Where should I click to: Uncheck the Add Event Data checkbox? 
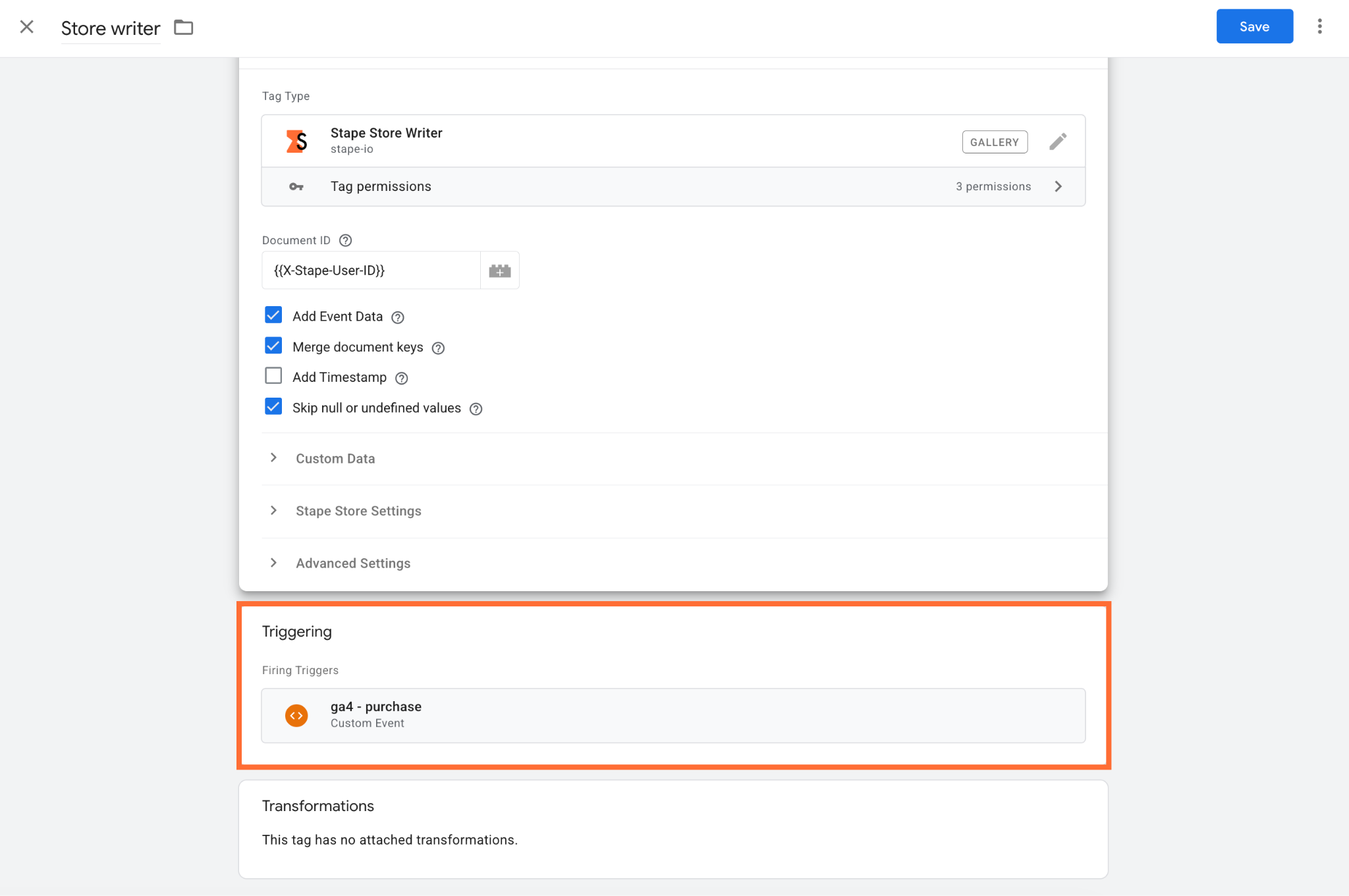pyautogui.click(x=273, y=315)
